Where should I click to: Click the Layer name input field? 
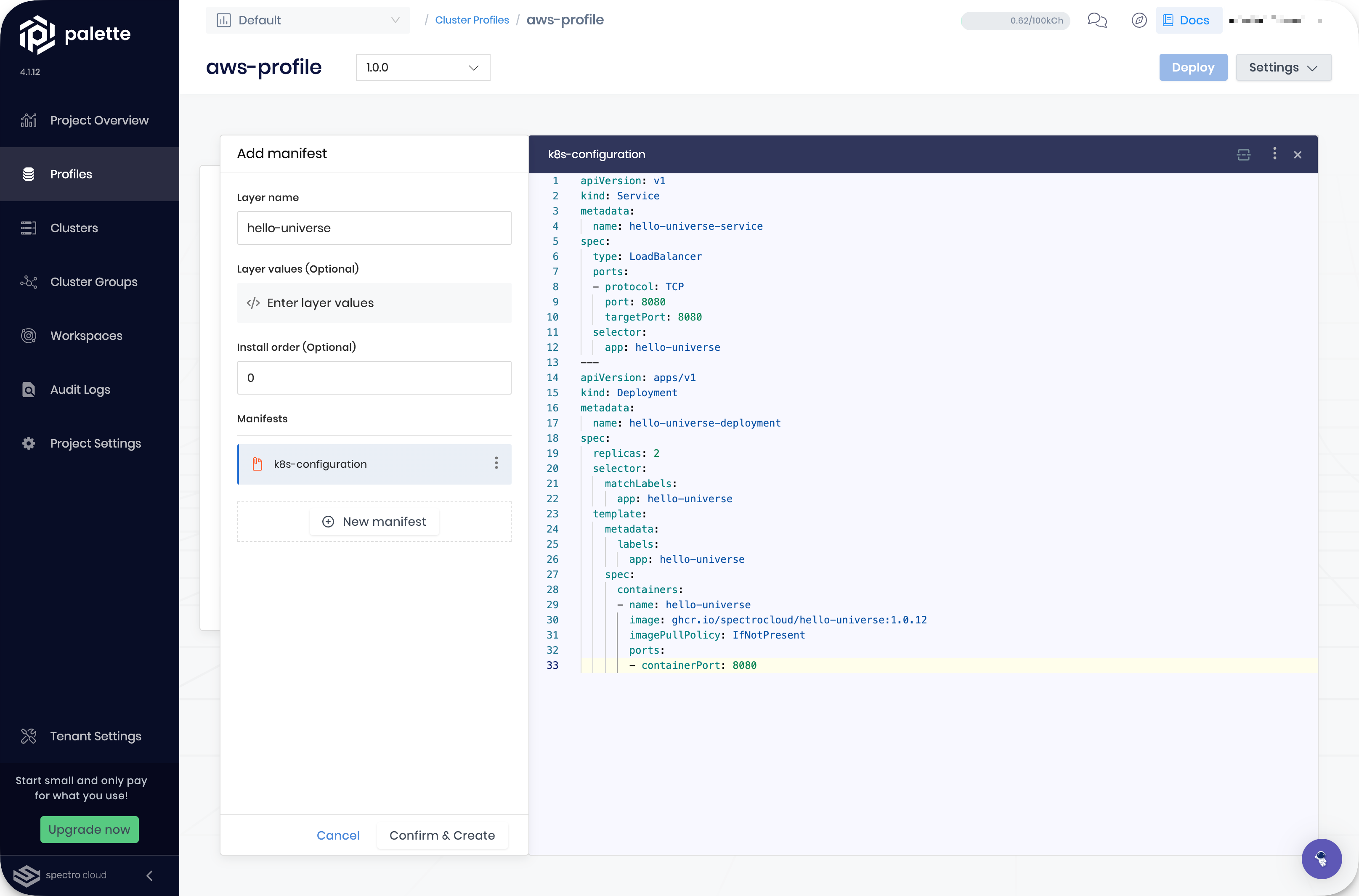coord(374,228)
